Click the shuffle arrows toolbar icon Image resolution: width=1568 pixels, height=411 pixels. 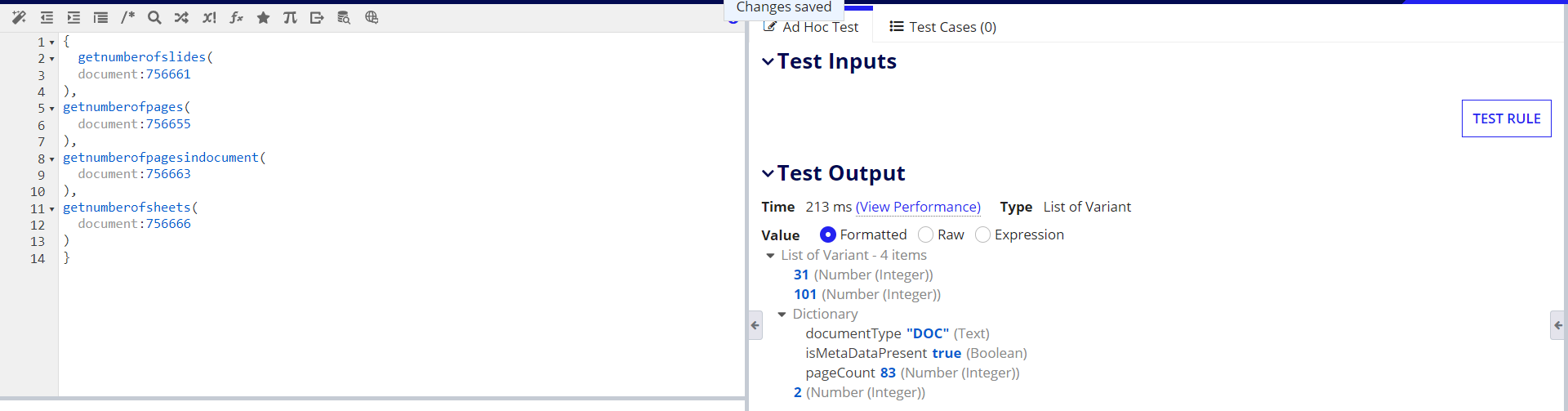181,17
